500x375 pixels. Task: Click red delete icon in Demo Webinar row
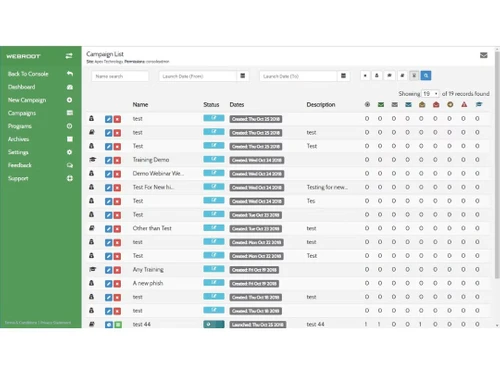pos(117,174)
